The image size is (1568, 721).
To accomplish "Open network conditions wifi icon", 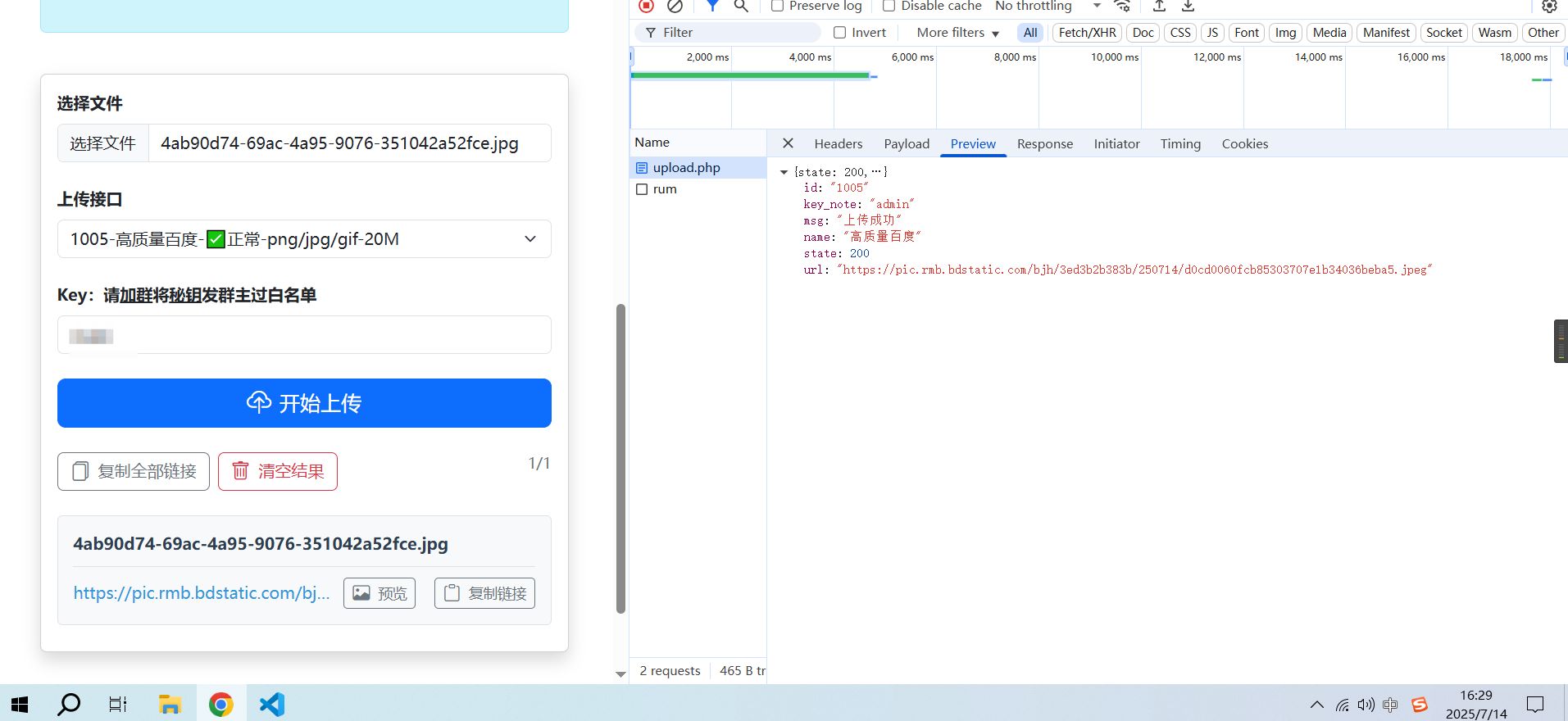I will pos(1122,6).
